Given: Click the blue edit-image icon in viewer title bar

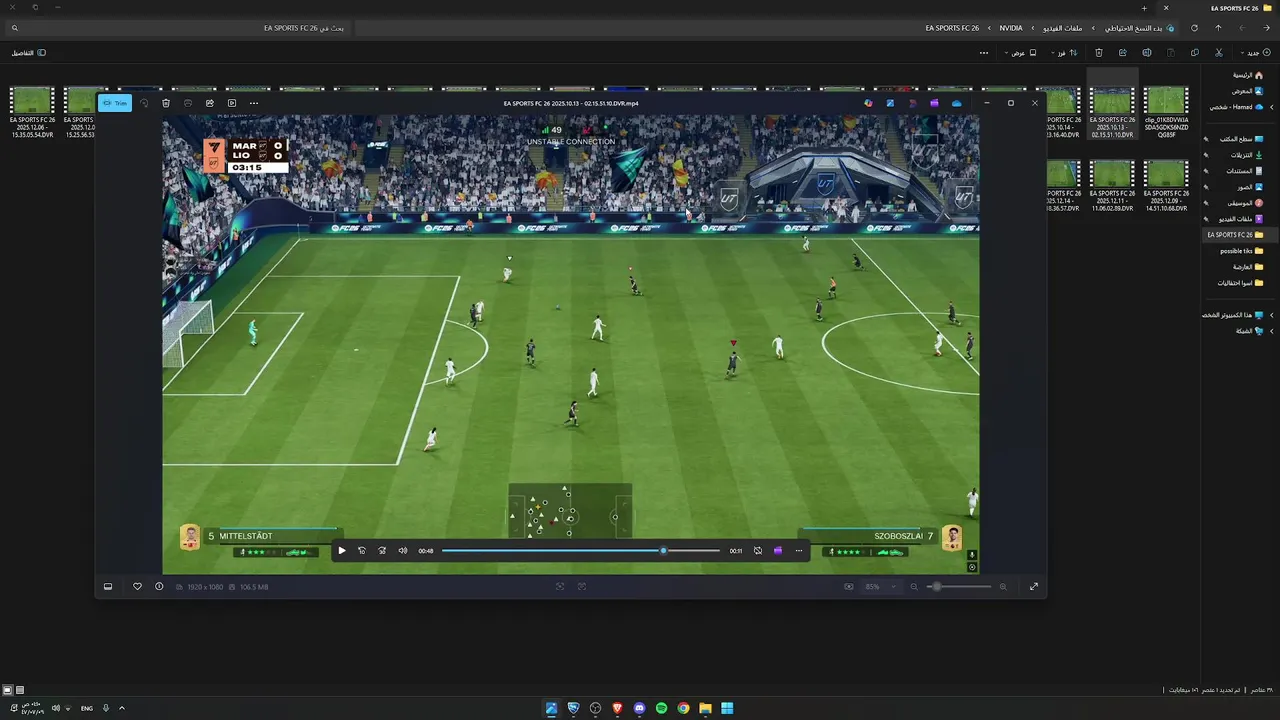Looking at the screenshot, I should point(890,103).
